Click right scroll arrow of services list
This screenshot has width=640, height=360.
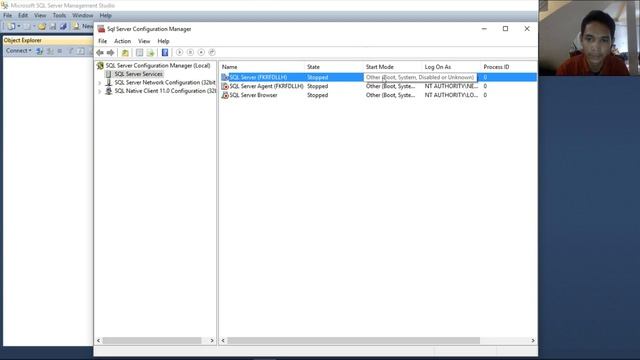point(533,340)
